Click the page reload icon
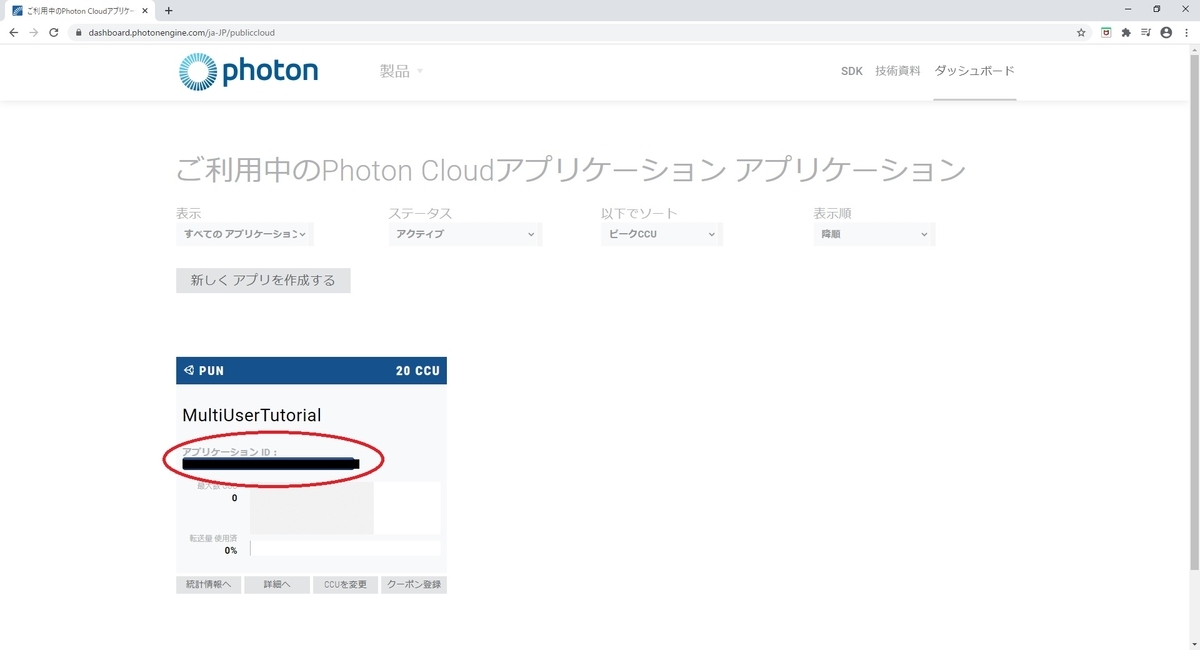This screenshot has width=1200, height=650. 53,32
